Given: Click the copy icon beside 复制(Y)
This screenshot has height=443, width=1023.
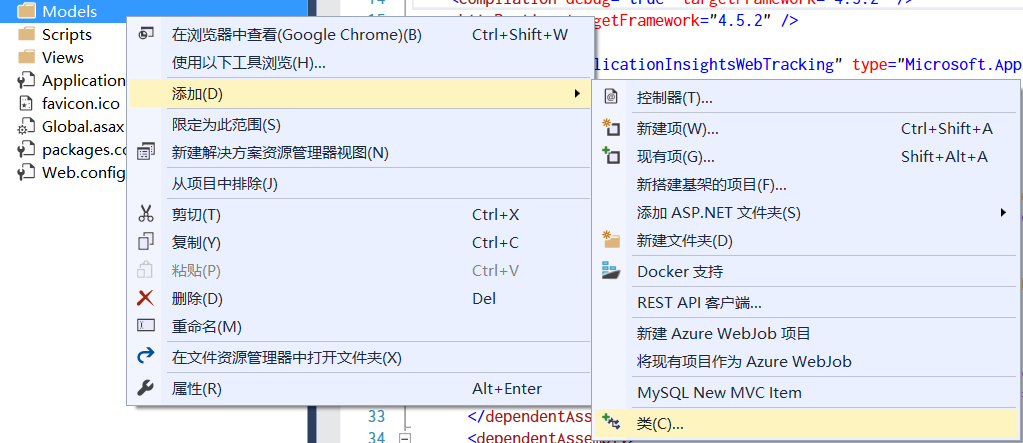Looking at the screenshot, I should [146, 242].
